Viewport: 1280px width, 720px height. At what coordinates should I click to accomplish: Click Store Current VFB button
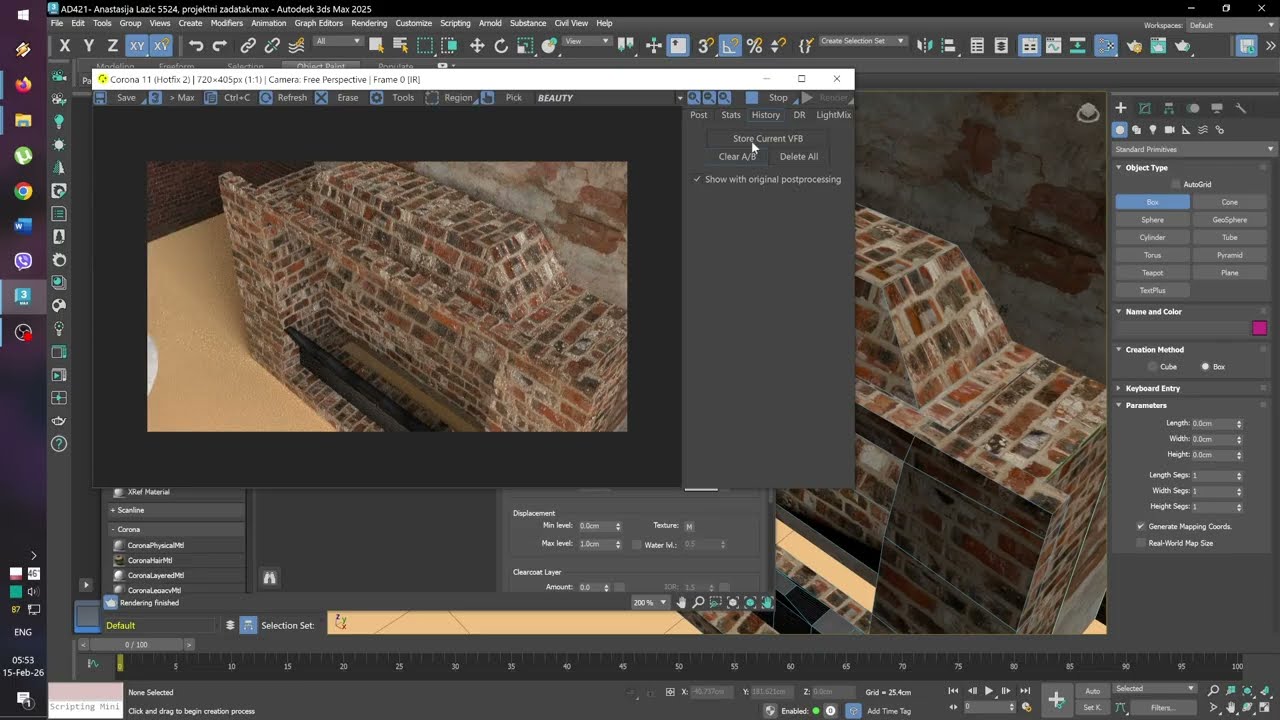click(x=768, y=139)
